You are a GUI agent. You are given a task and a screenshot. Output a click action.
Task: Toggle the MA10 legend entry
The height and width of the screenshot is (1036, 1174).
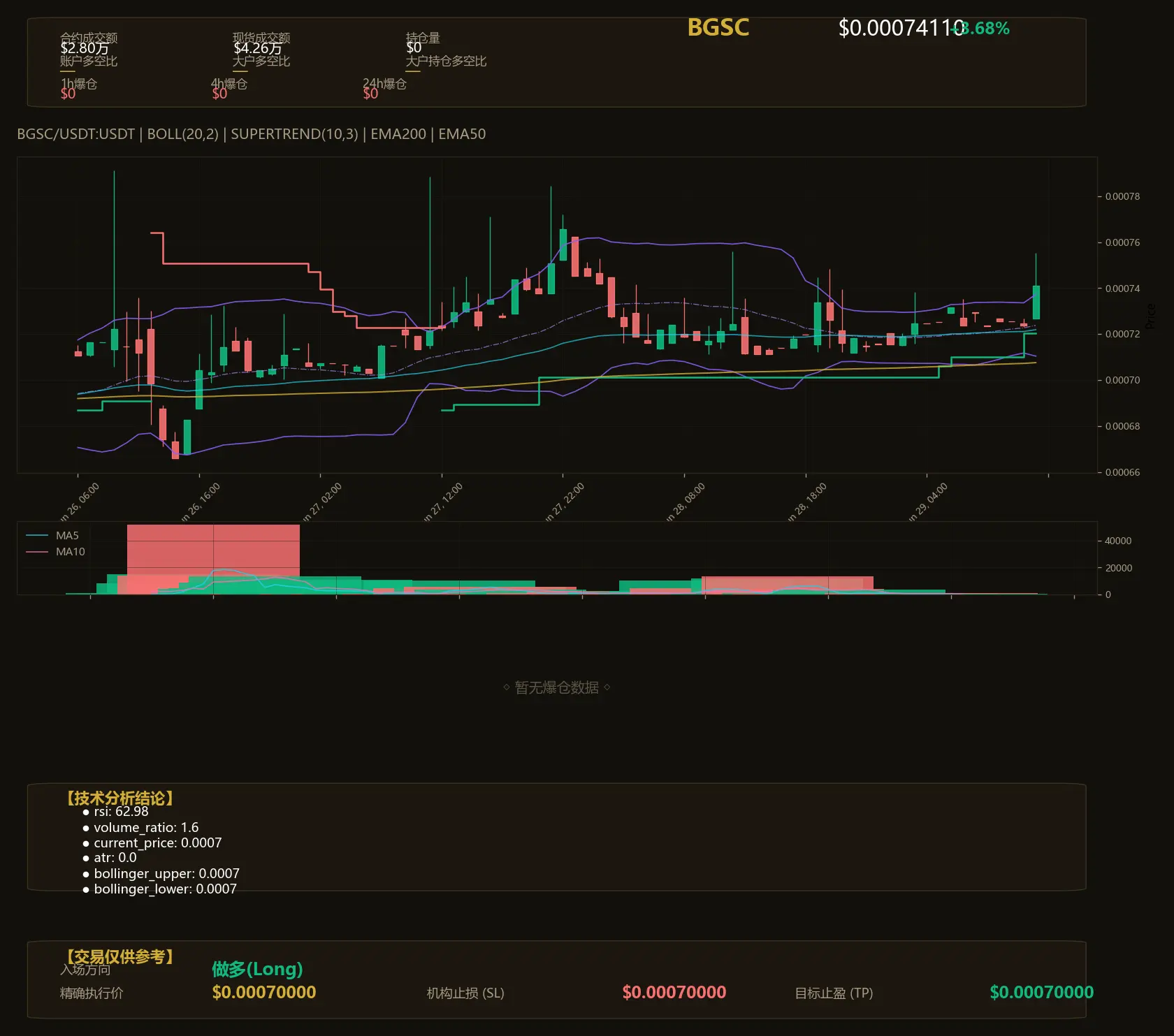point(55,552)
